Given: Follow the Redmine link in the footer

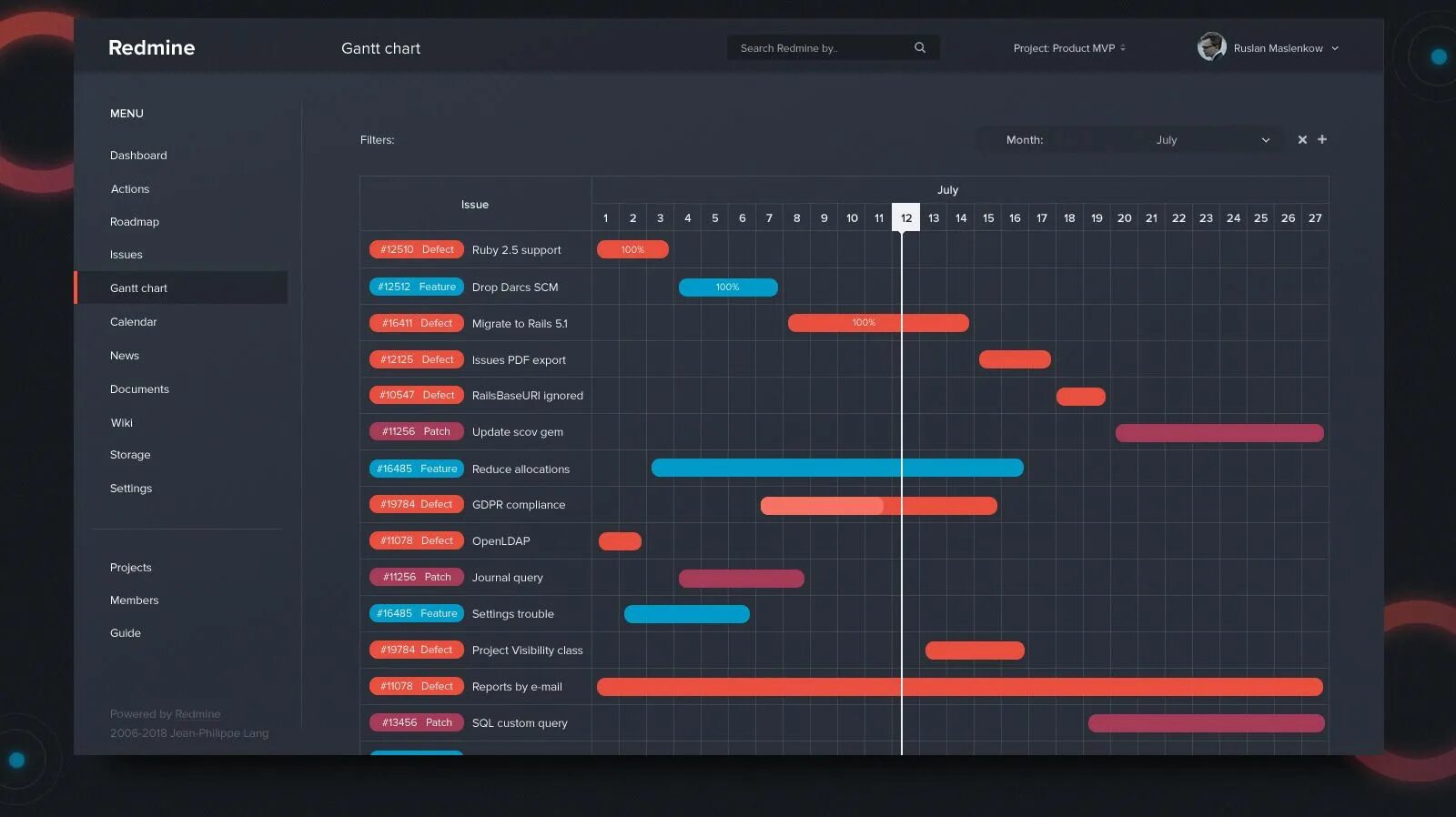Looking at the screenshot, I should [x=197, y=714].
